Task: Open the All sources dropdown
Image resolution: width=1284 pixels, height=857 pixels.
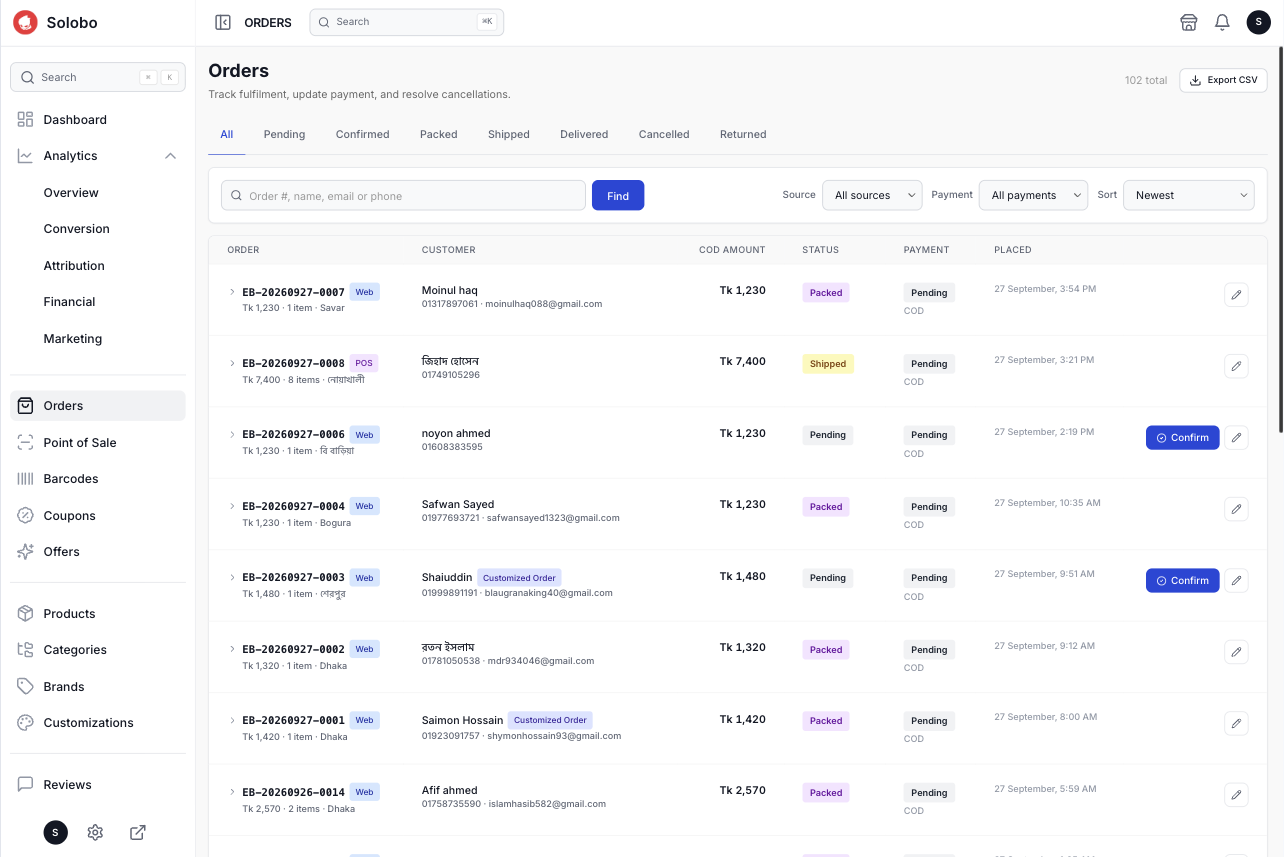Action: (872, 195)
